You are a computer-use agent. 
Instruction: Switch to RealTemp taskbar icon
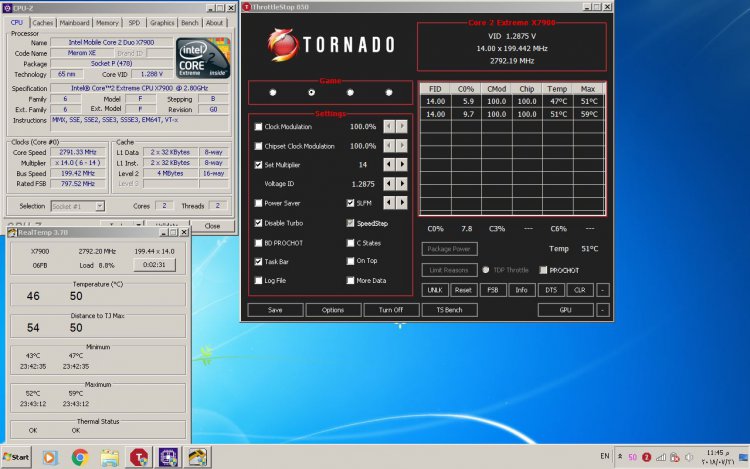198,457
